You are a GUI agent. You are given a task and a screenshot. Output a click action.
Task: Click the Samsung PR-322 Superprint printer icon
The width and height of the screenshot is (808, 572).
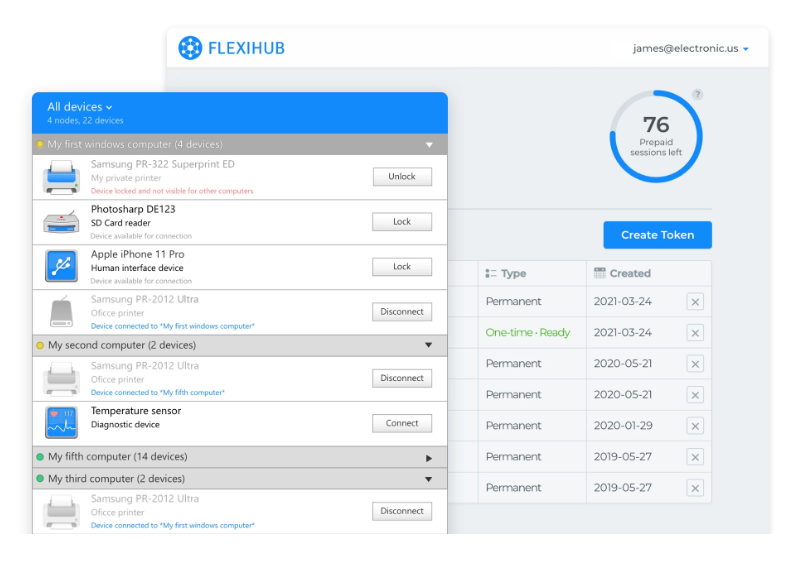pyautogui.click(x=61, y=177)
